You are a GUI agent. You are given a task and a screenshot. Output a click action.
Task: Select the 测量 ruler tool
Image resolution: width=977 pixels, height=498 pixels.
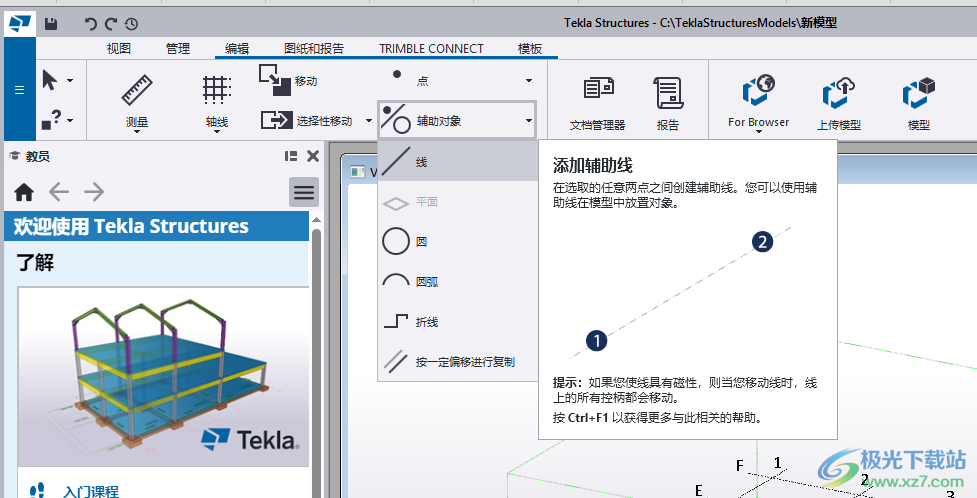136,90
